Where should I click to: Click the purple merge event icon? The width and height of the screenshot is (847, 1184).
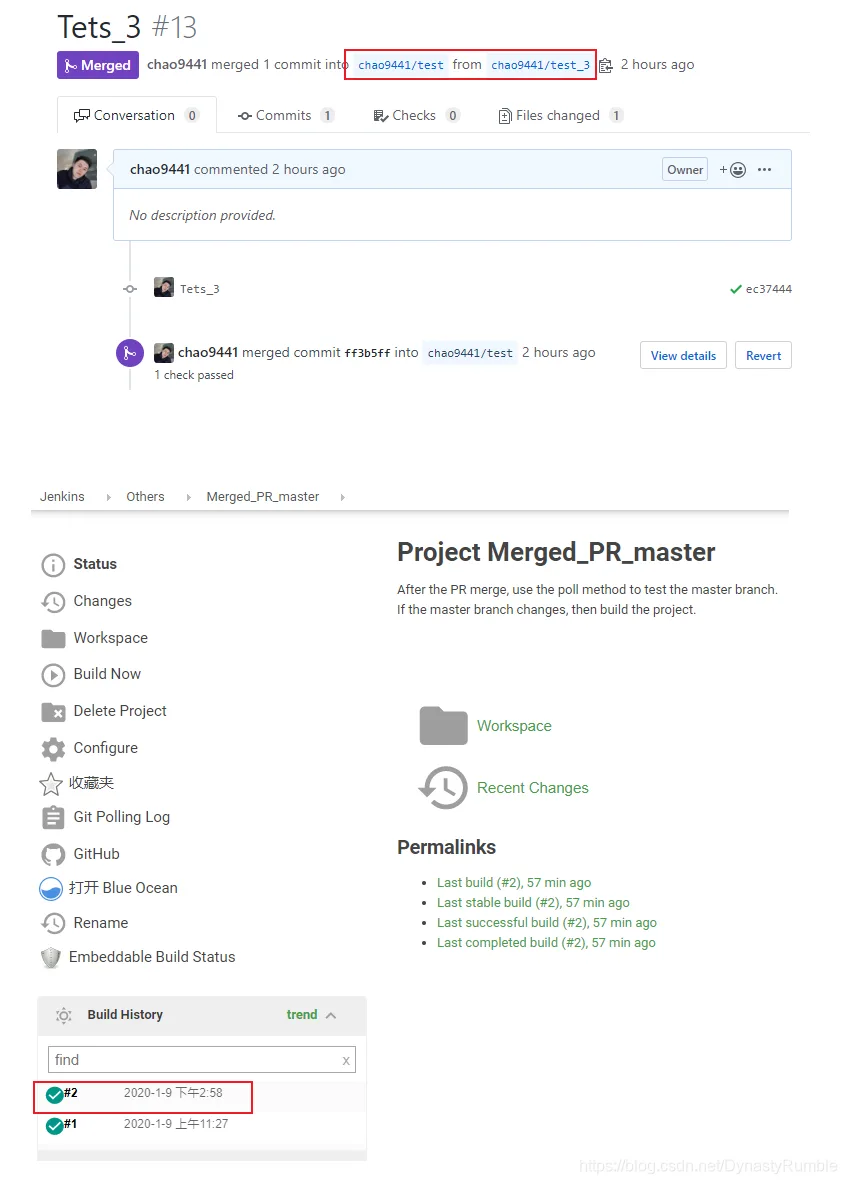(x=130, y=353)
